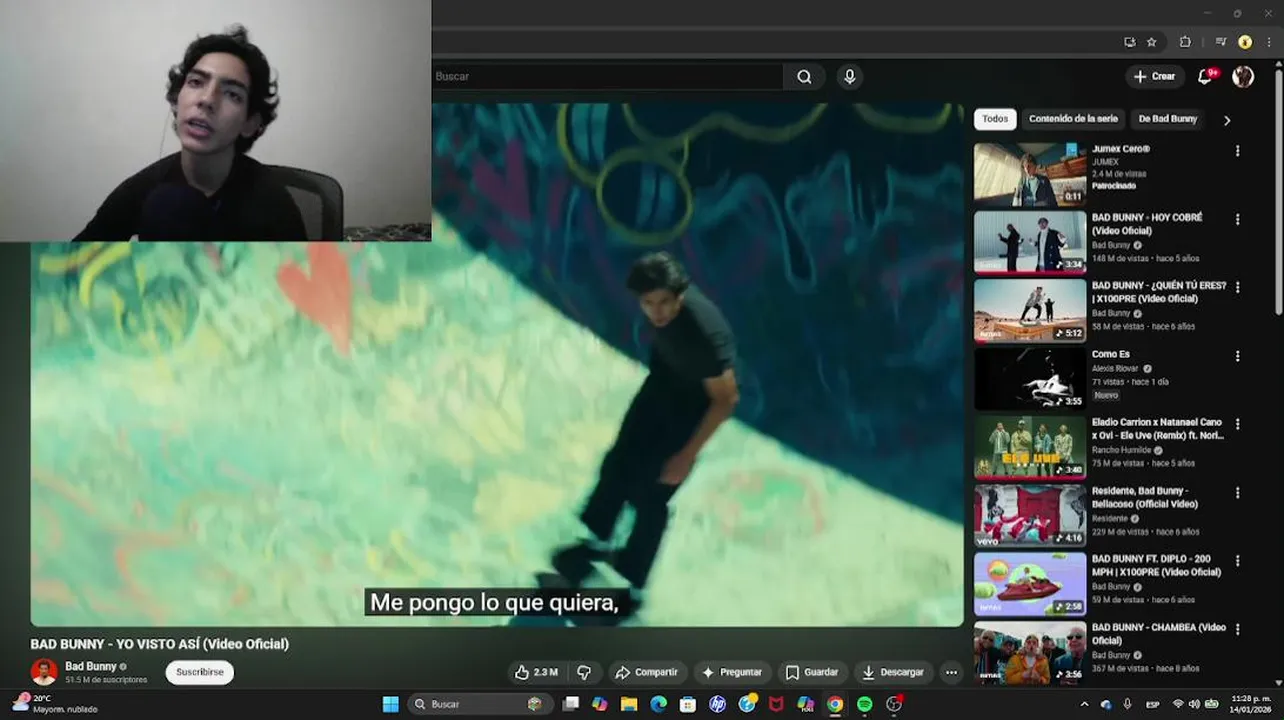Open options menu for Ele Uve Remix

point(1237,424)
